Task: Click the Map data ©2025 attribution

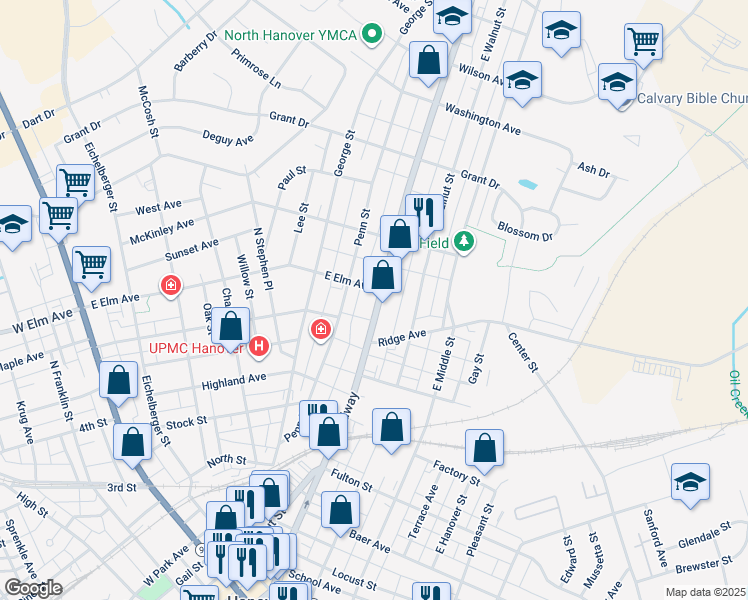Action: (x=705, y=592)
